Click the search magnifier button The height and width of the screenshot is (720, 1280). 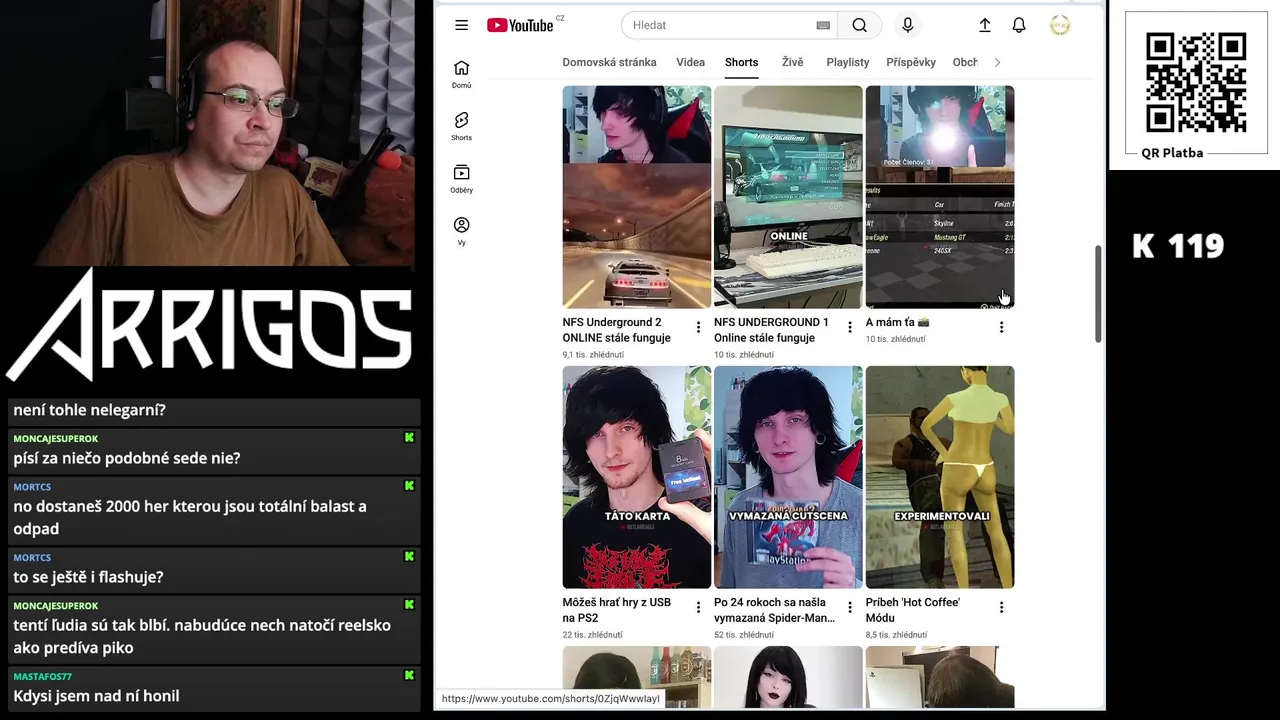860,25
